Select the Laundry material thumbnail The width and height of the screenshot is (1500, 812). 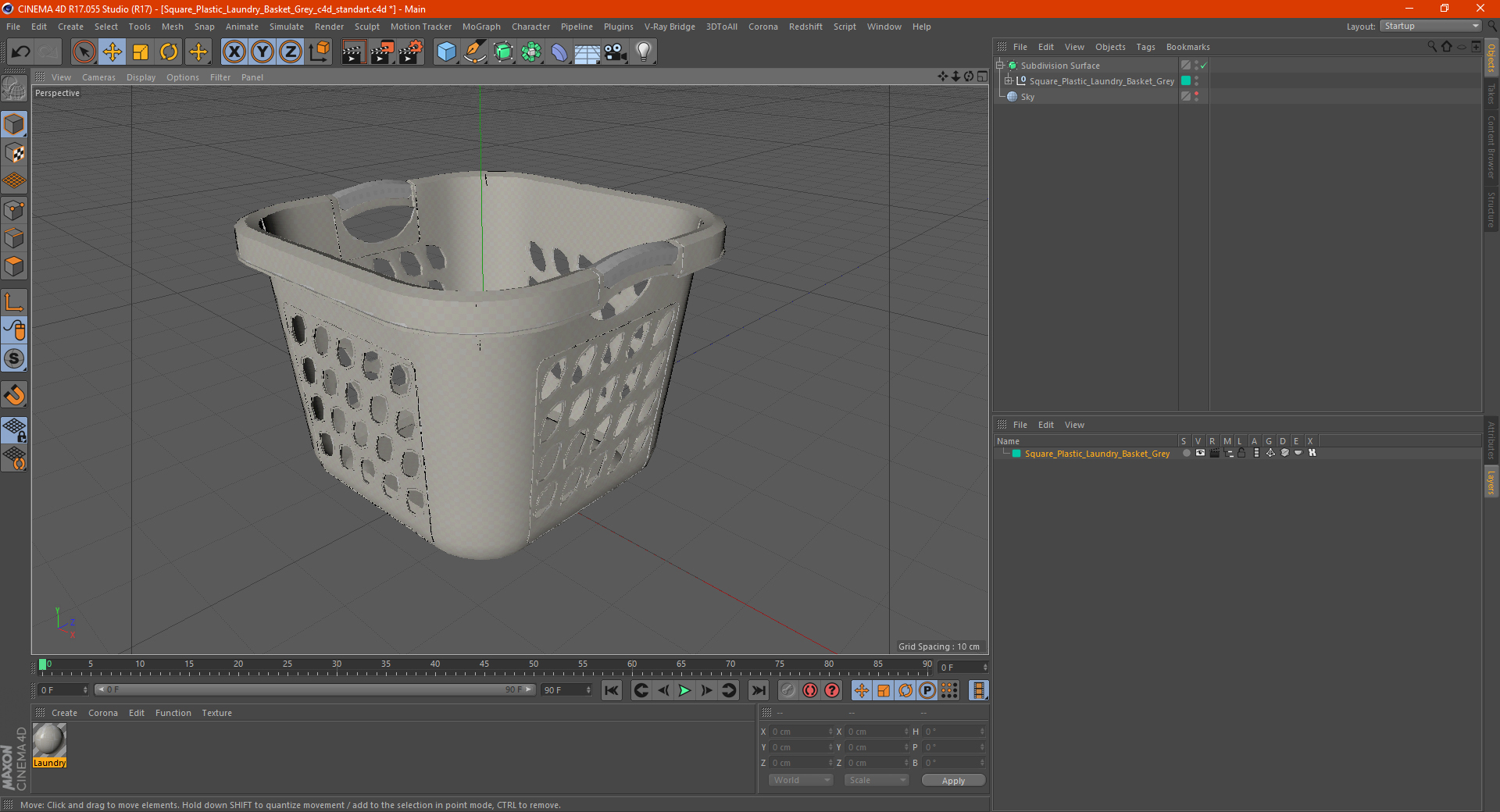point(49,739)
